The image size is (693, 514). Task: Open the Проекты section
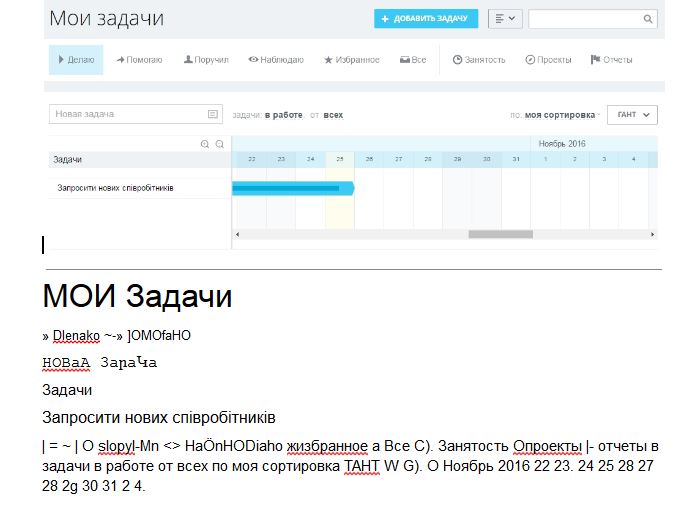tap(548, 60)
